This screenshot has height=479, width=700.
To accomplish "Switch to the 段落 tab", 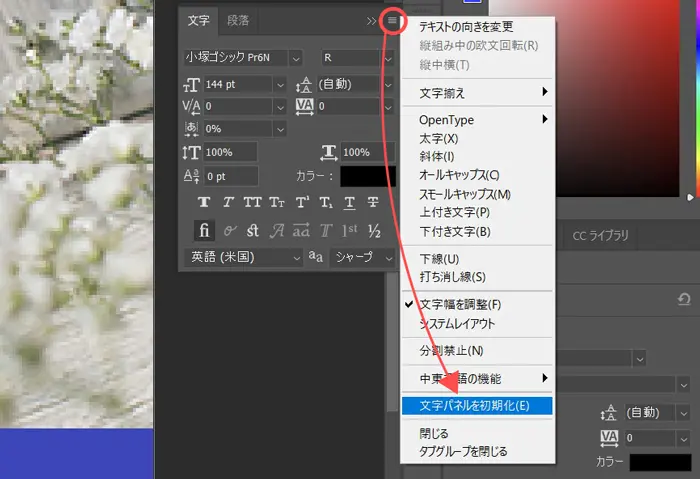I will click(239, 20).
